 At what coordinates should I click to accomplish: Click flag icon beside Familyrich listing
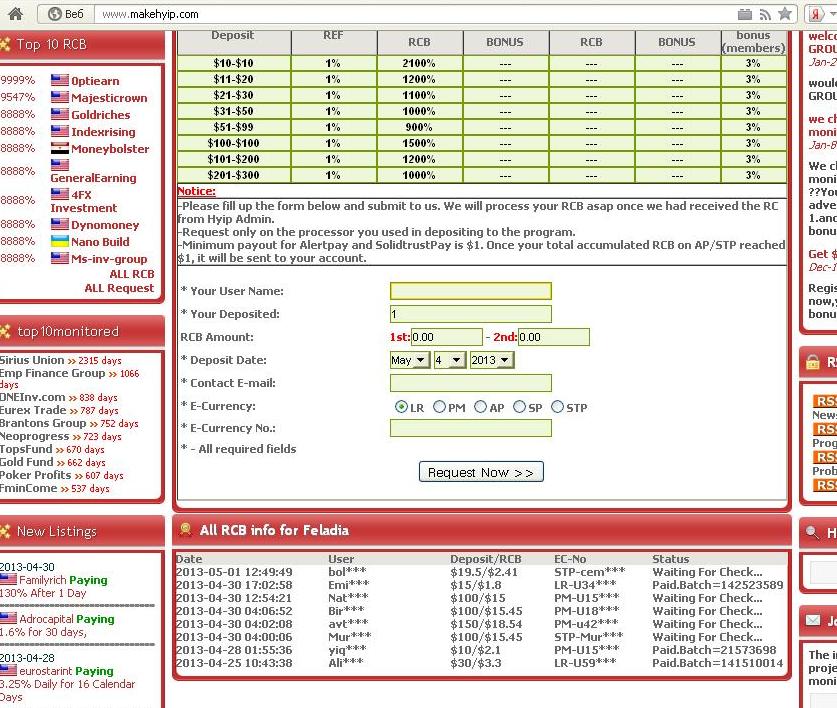coord(9,579)
